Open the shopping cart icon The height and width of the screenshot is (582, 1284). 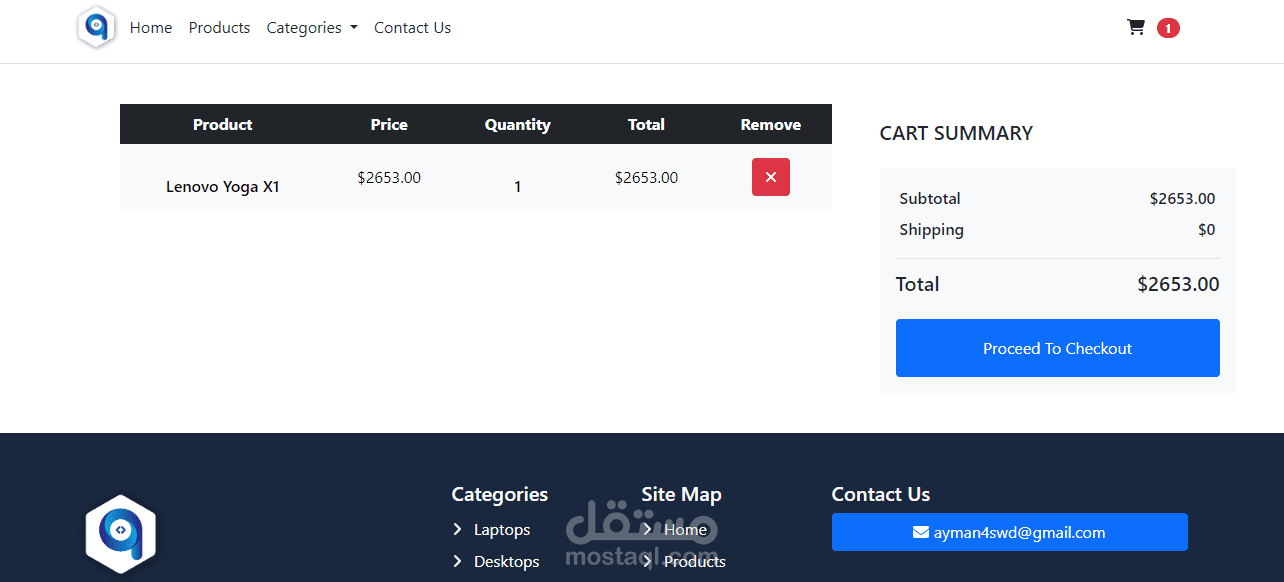click(x=1136, y=27)
